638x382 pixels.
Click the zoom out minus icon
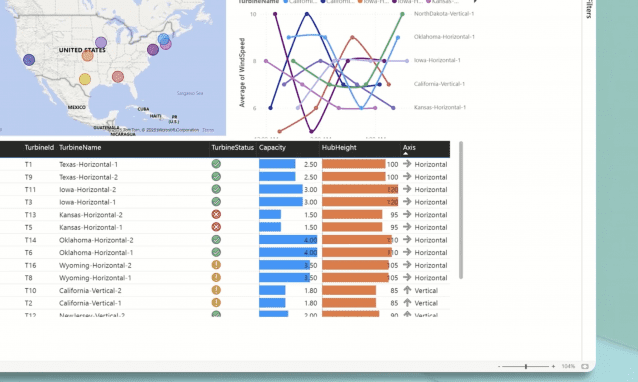[x=499, y=367]
